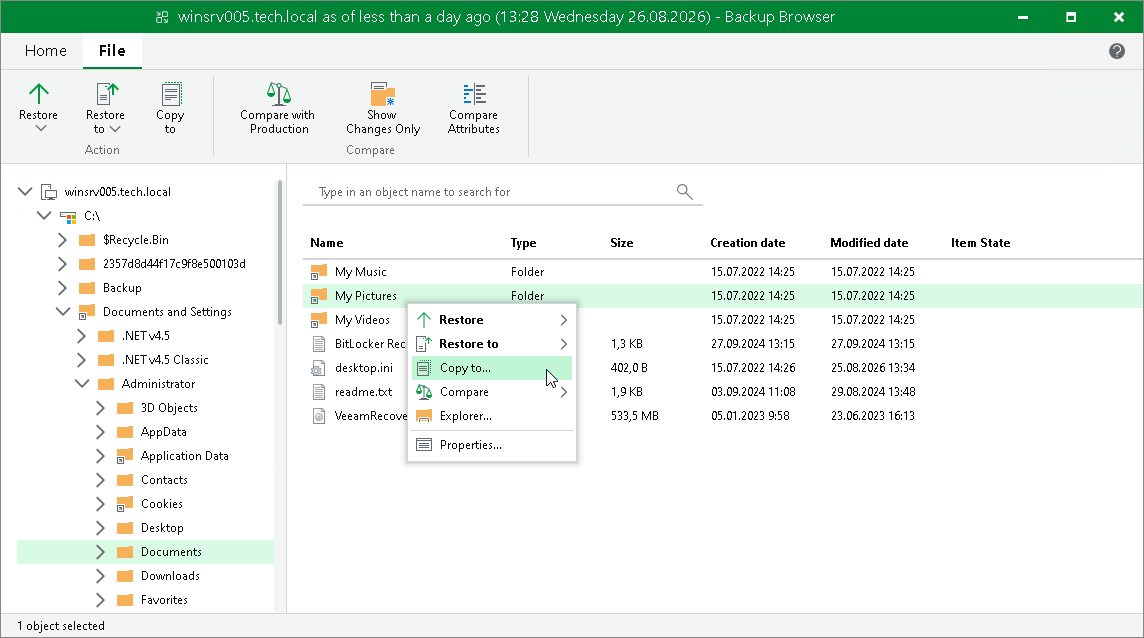Collapse the C:\ drive node
The image size is (1144, 638).
[44, 215]
